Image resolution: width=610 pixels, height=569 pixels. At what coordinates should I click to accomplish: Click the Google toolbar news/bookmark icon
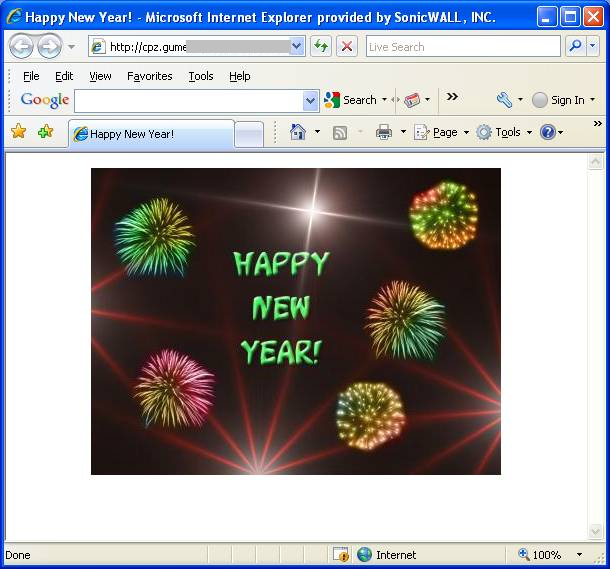pos(412,100)
